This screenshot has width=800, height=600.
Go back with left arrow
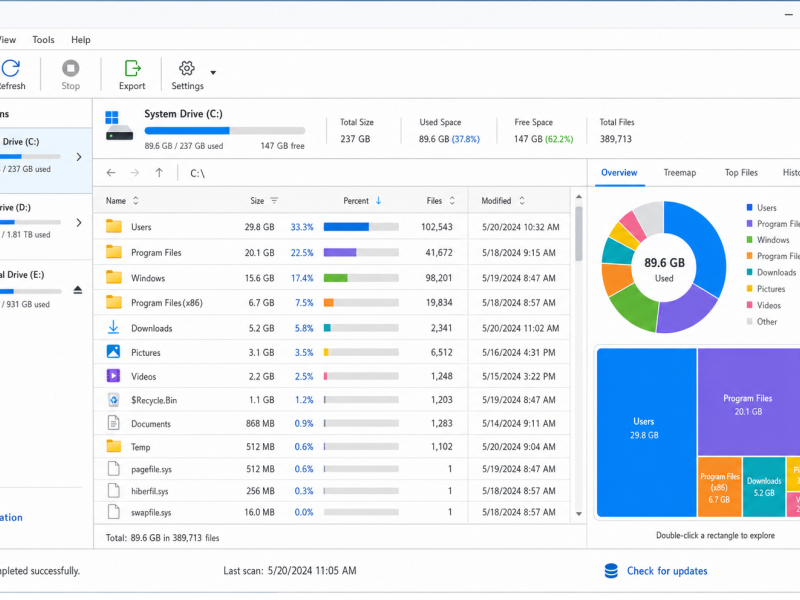(x=111, y=173)
